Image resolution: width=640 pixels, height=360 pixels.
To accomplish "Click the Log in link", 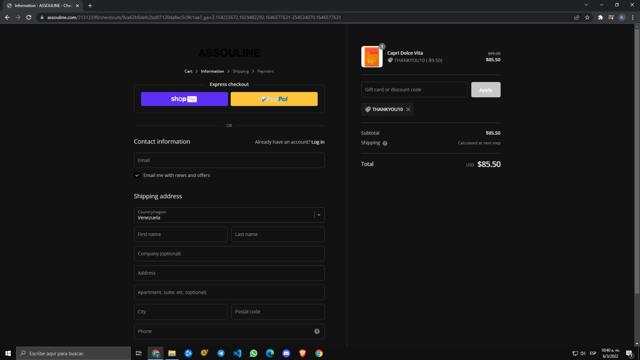I will point(318,142).
